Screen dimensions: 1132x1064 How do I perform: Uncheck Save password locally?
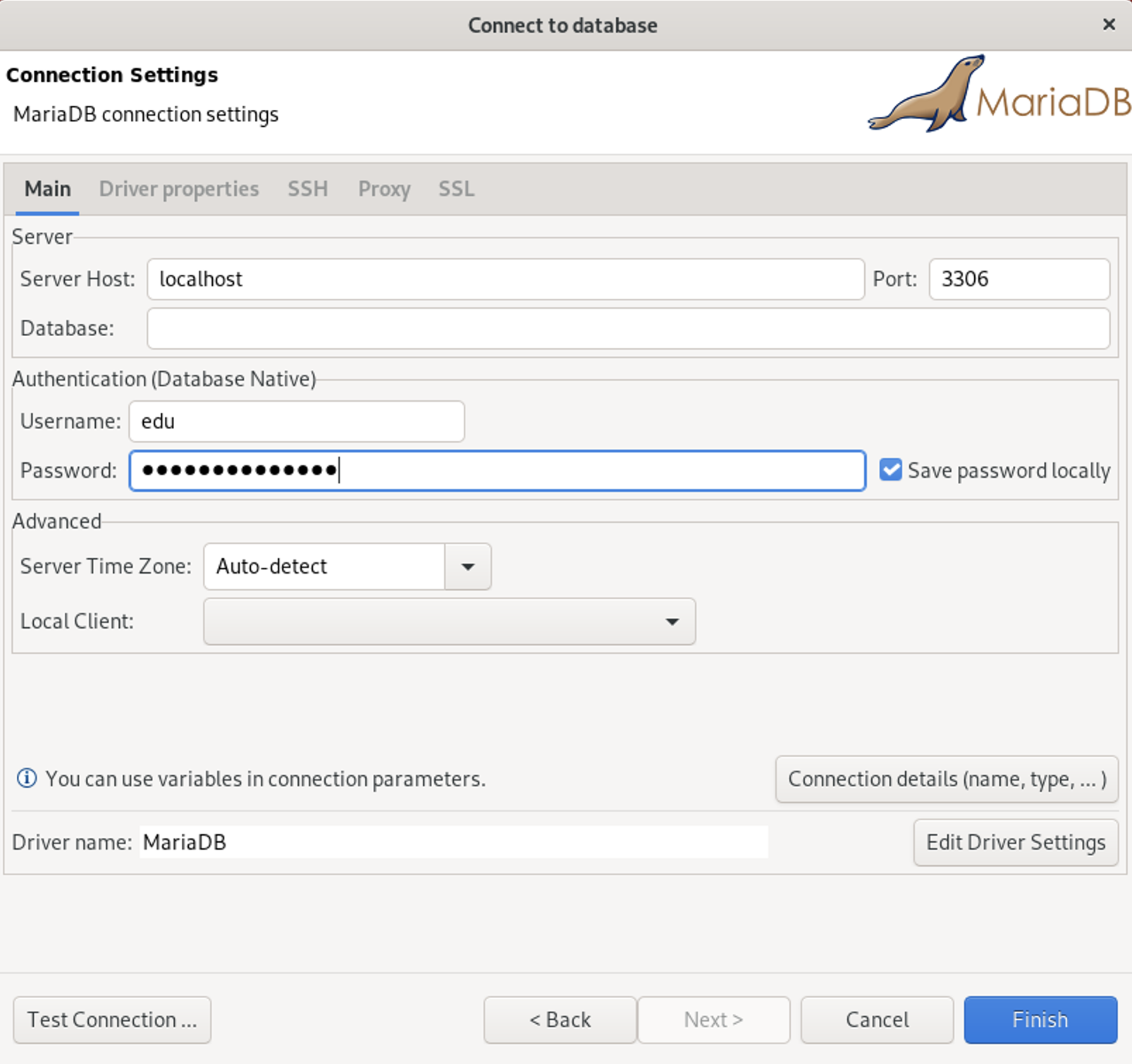pos(890,470)
